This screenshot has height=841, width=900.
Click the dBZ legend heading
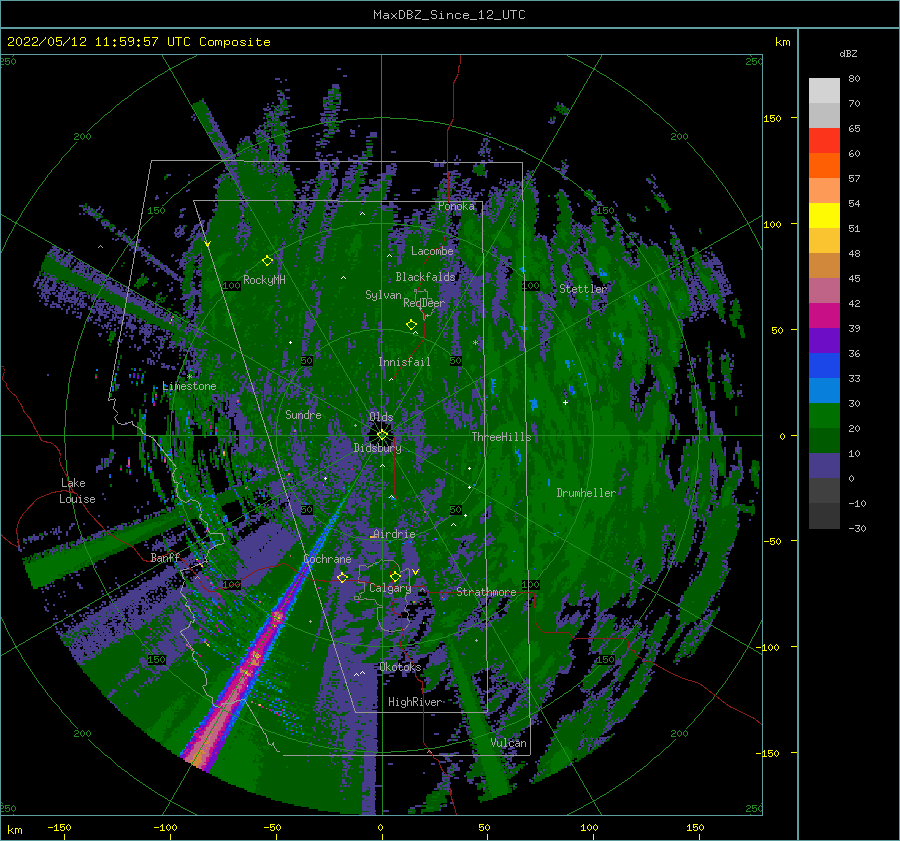(848, 53)
